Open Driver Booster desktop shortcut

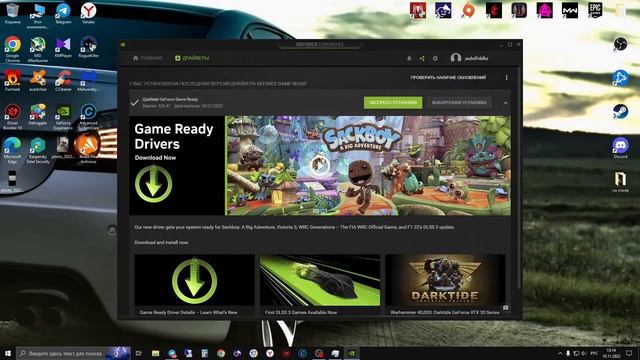(12, 116)
